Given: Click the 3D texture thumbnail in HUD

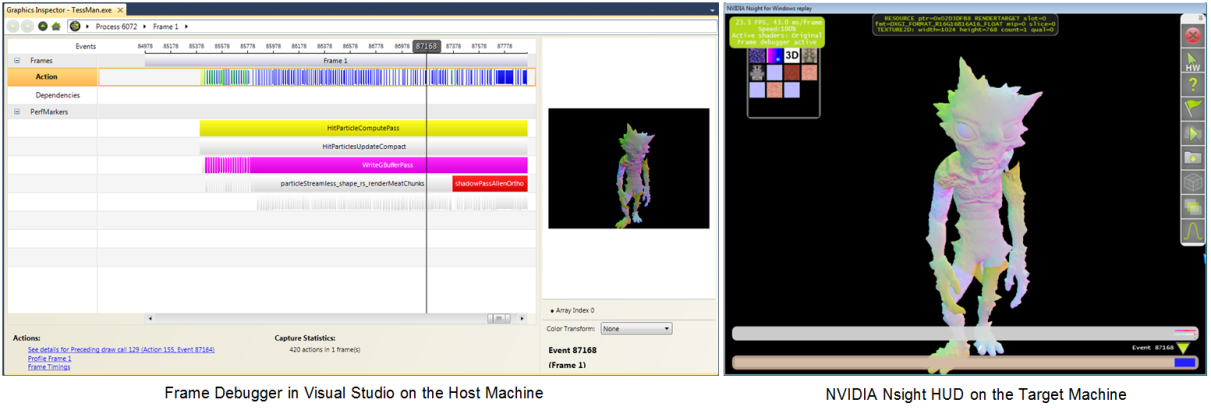Looking at the screenshot, I should (x=791, y=56).
